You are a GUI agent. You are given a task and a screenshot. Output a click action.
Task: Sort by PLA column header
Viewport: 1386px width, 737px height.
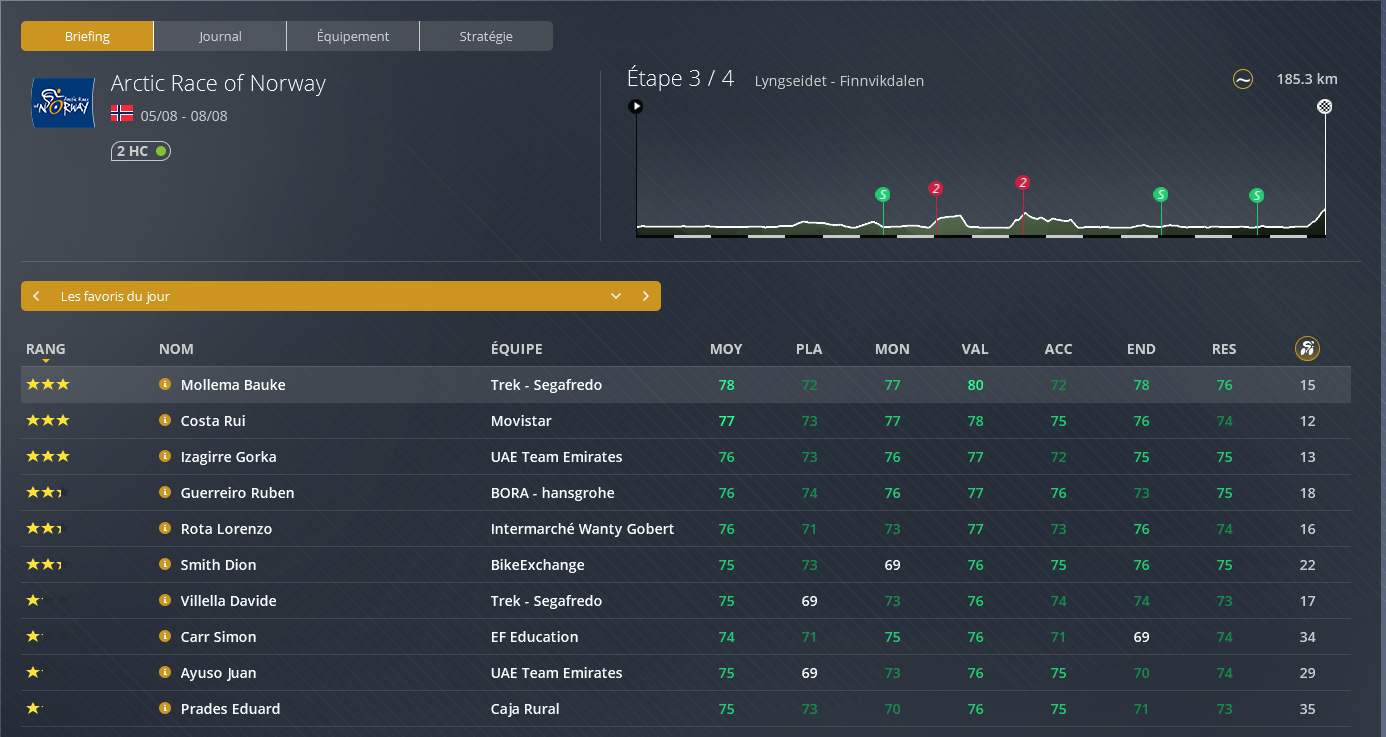[x=809, y=349]
